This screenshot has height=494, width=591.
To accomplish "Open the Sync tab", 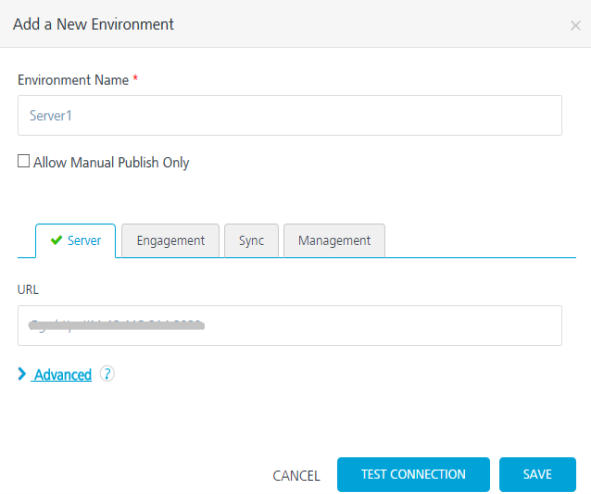I will [x=251, y=241].
